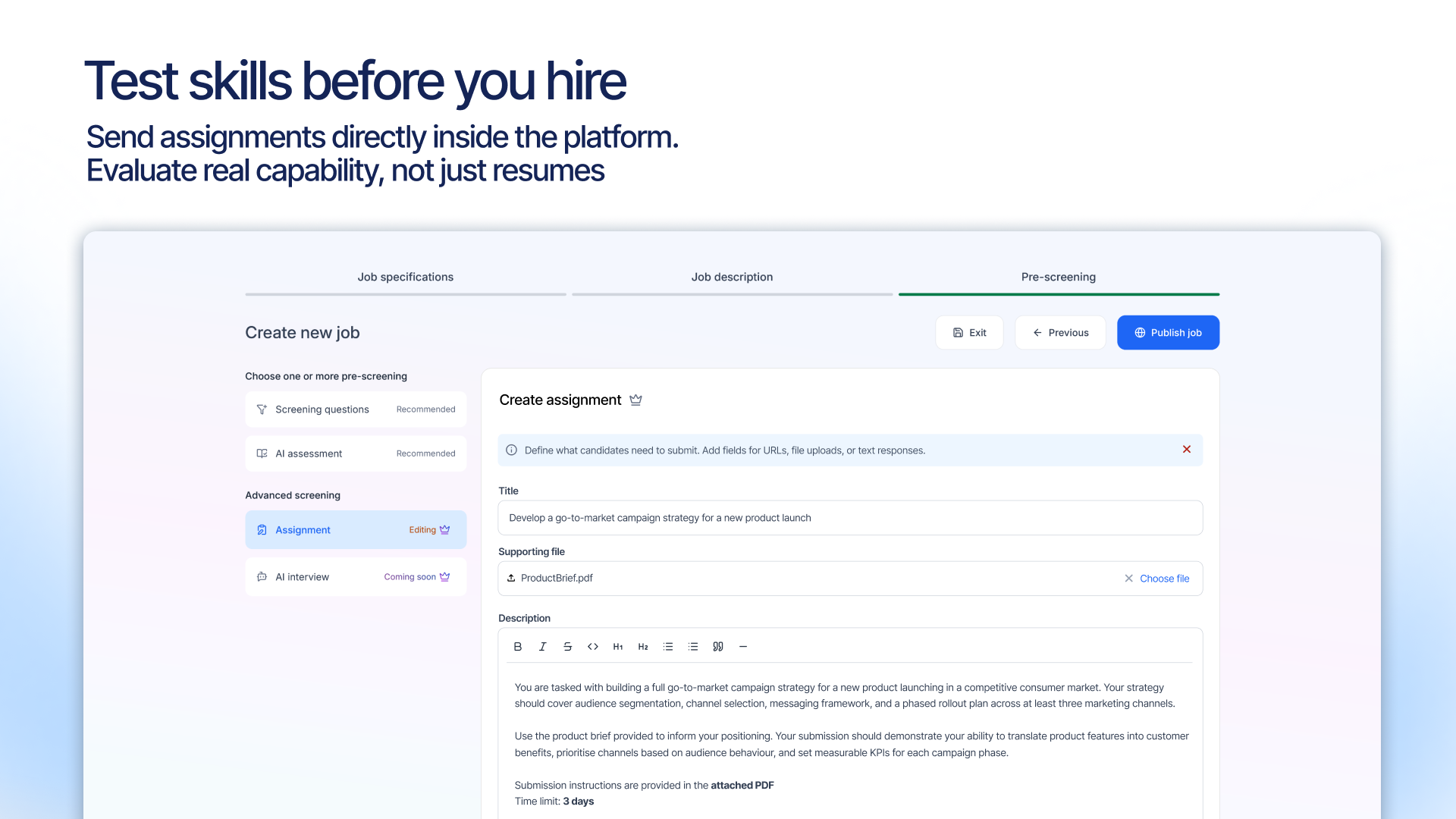Click the Recommended label beside AI assessment

[426, 453]
